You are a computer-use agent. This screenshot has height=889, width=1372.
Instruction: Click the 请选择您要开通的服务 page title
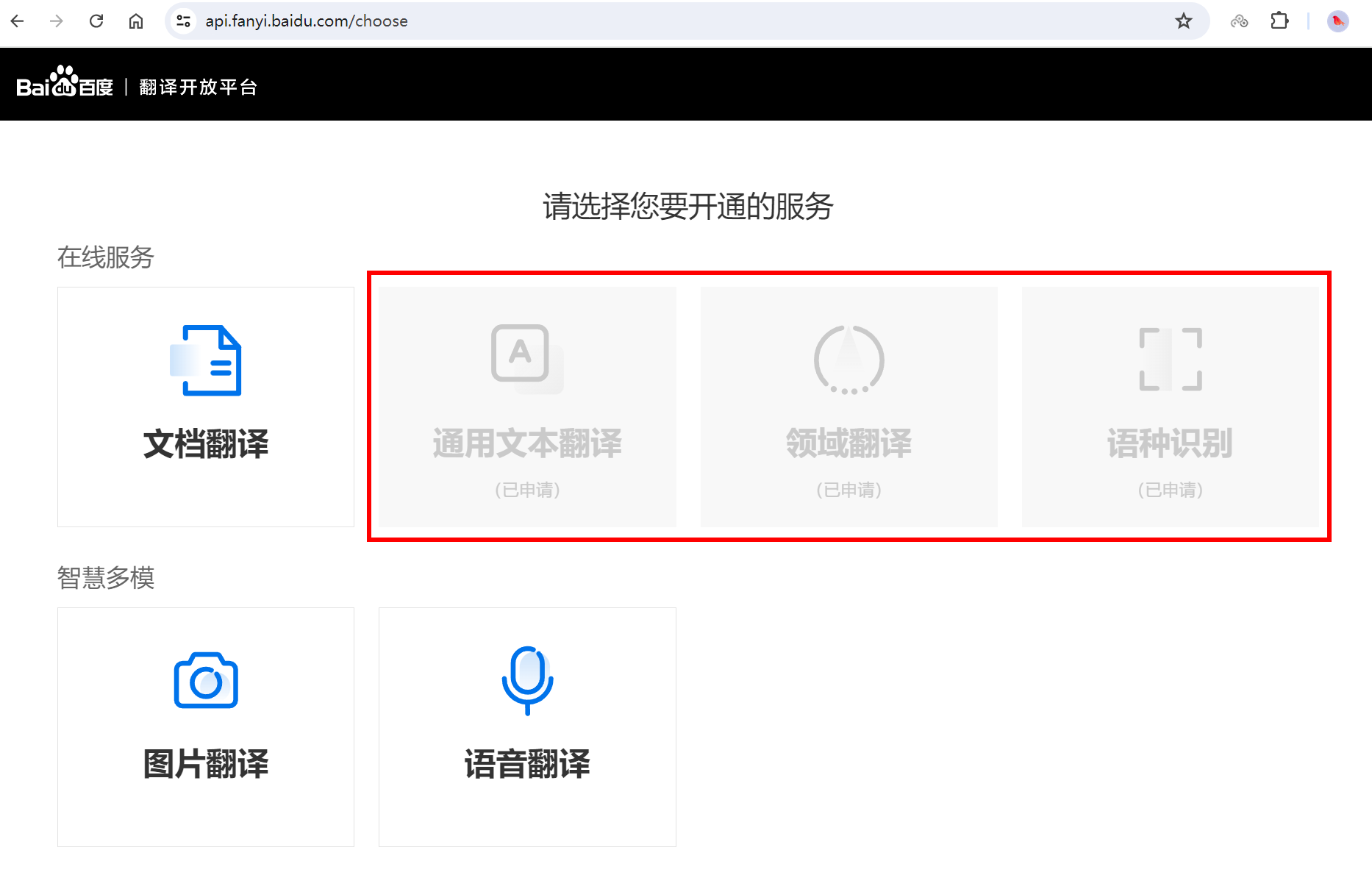687,206
